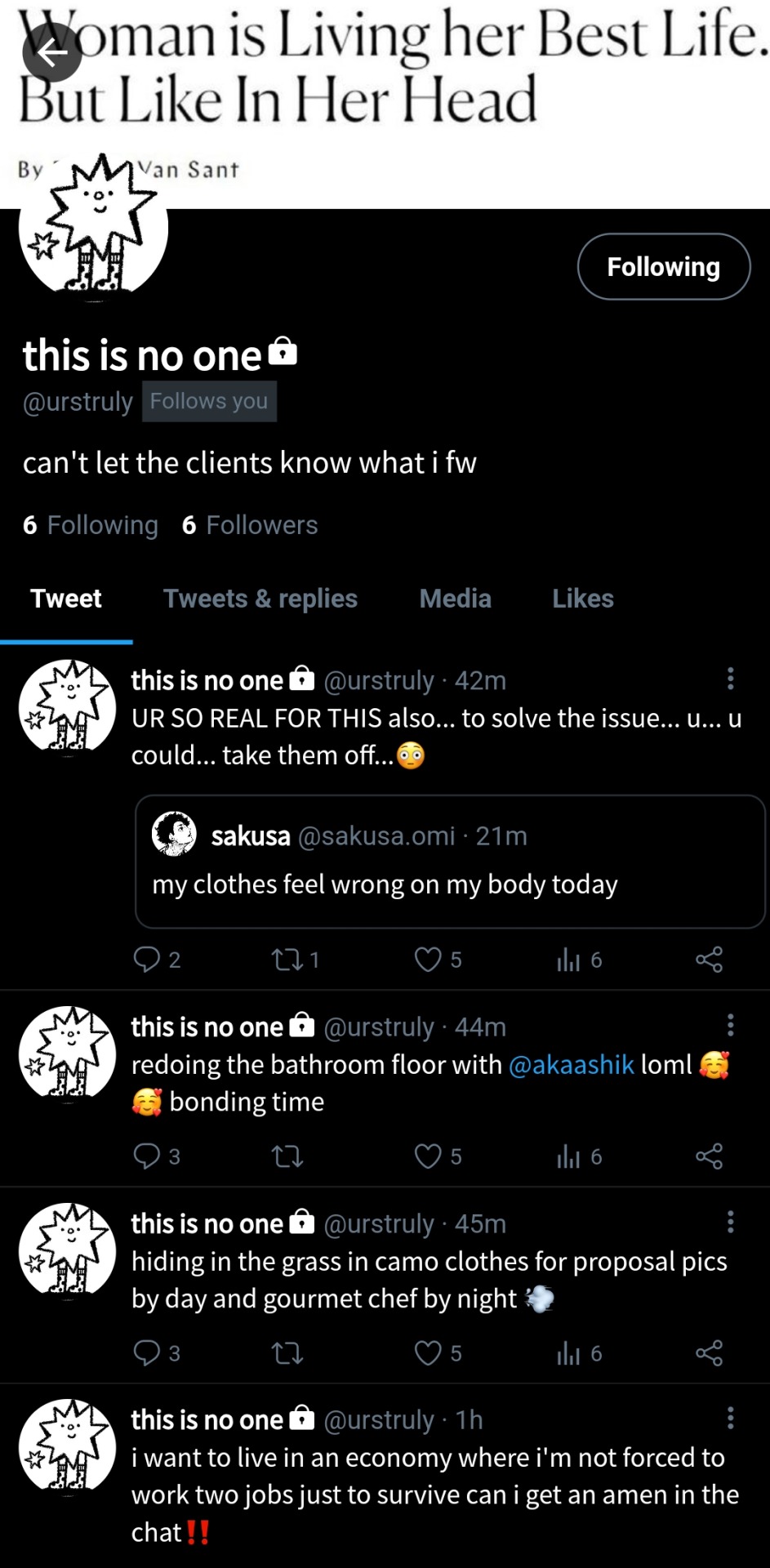Like the bathroom floor tweet
770x1568 pixels.
click(x=428, y=1156)
